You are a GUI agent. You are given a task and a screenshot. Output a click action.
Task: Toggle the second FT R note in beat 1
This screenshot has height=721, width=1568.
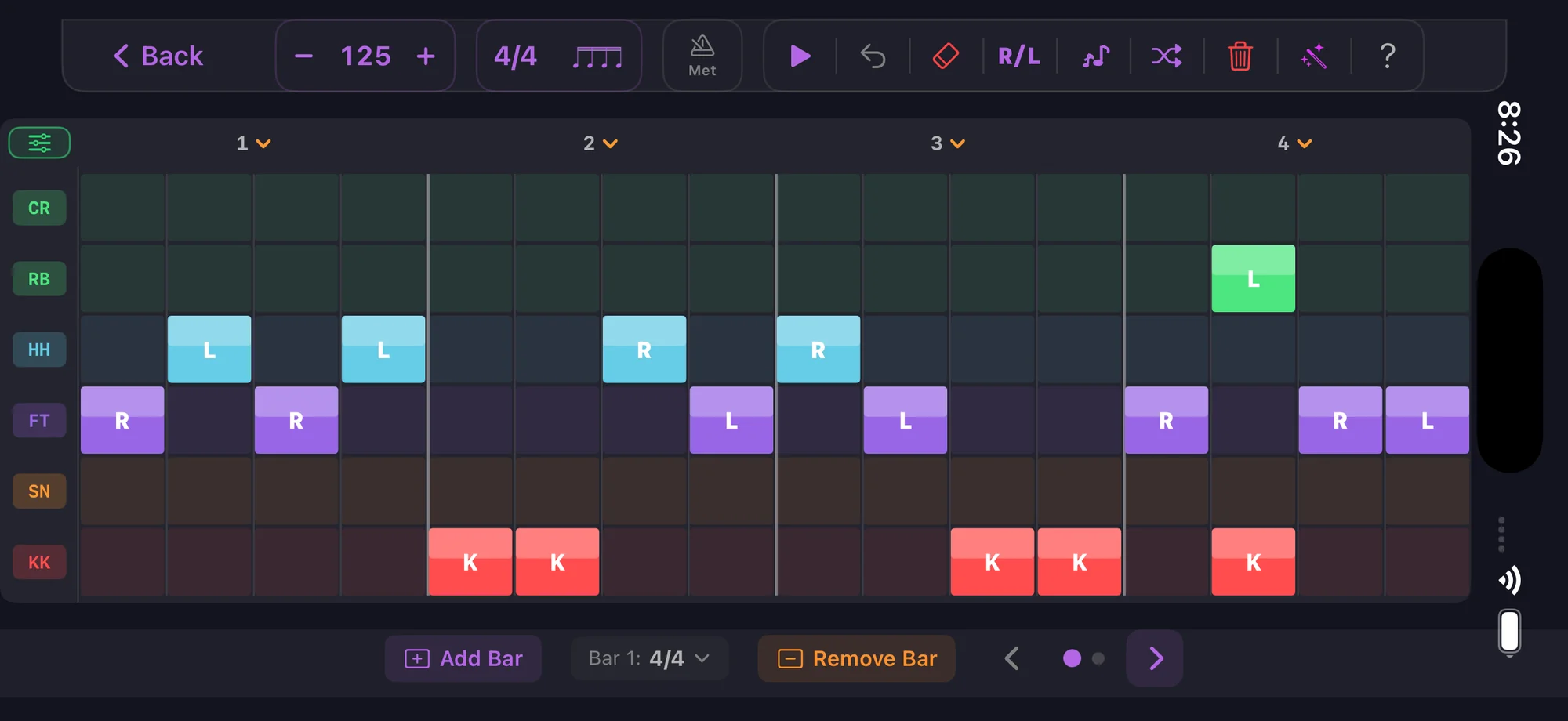(x=296, y=420)
